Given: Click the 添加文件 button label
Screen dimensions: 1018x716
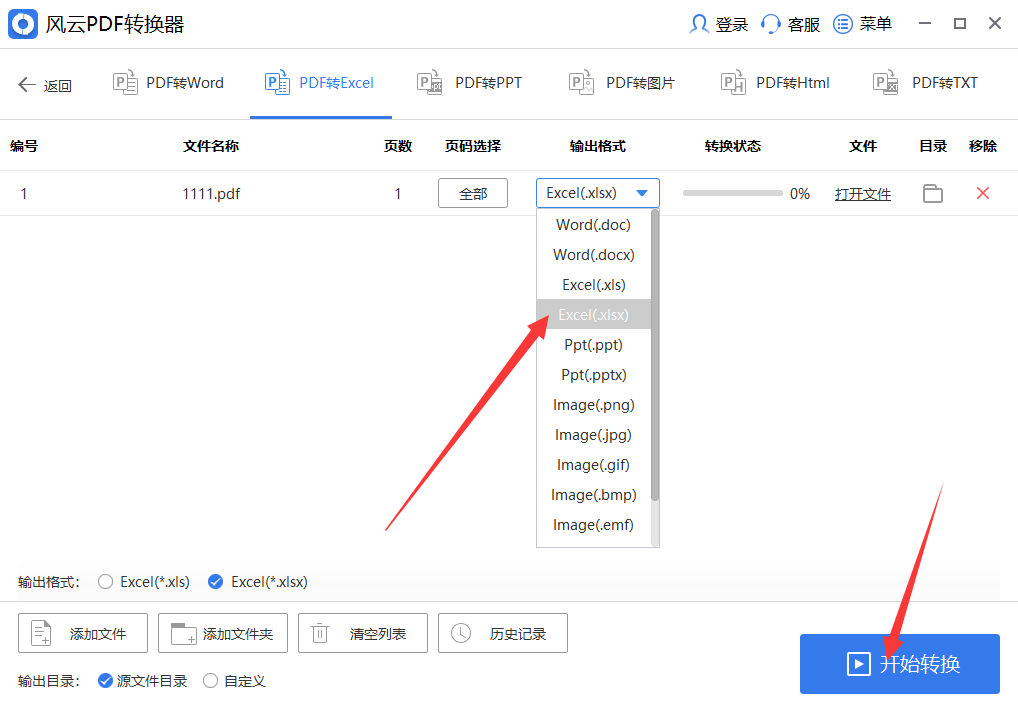Looking at the screenshot, I should coord(98,634).
